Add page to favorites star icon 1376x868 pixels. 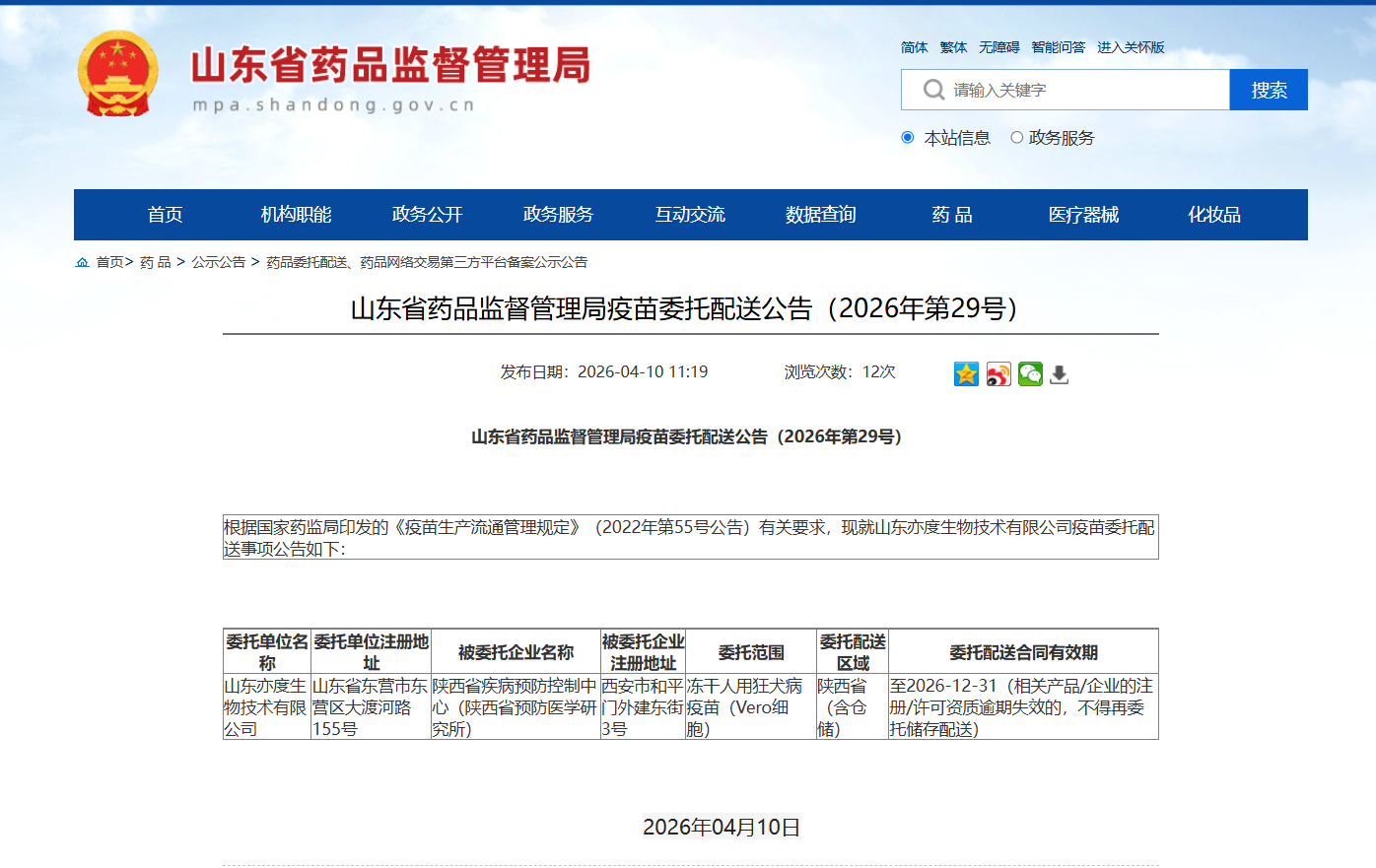pyautogui.click(x=966, y=374)
